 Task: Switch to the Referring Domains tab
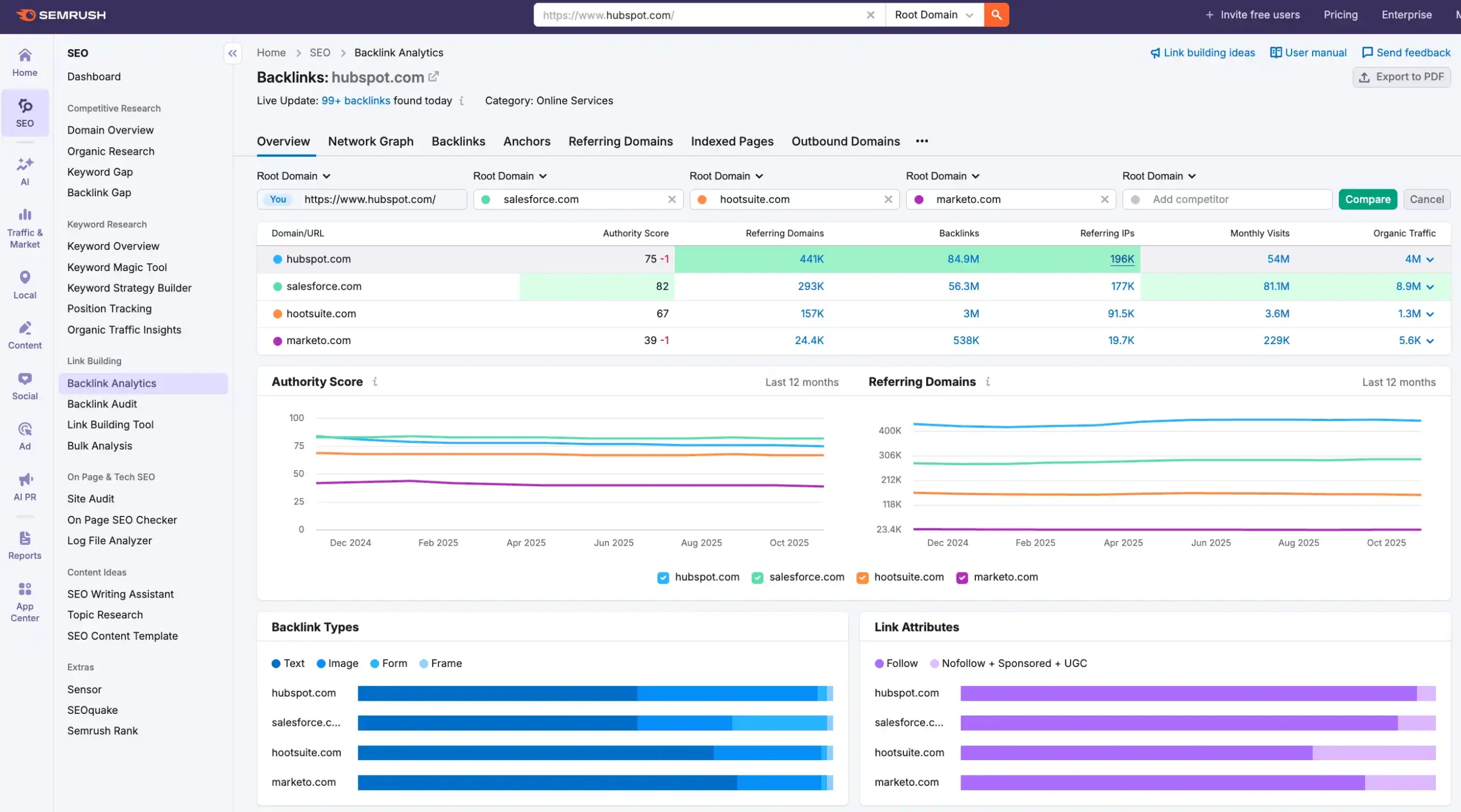(x=620, y=142)
